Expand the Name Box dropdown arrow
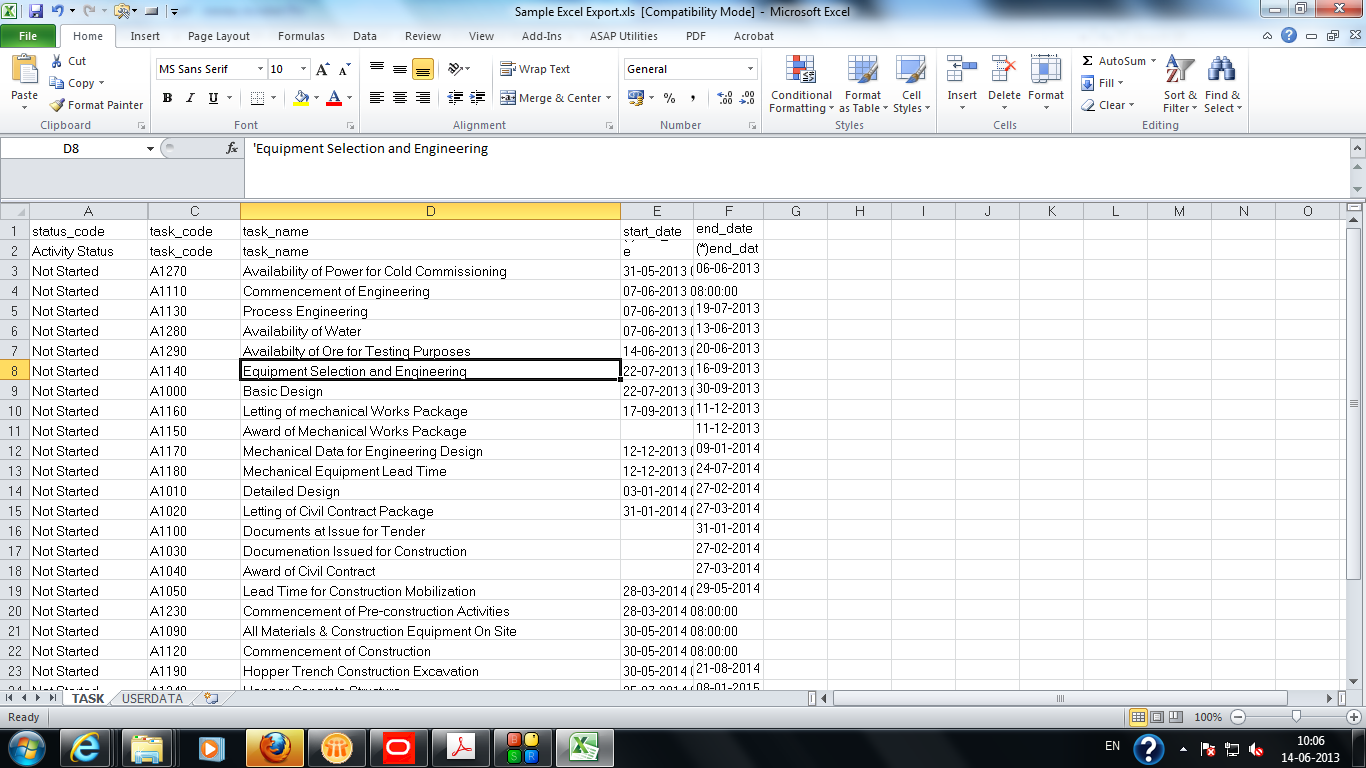 151,148
